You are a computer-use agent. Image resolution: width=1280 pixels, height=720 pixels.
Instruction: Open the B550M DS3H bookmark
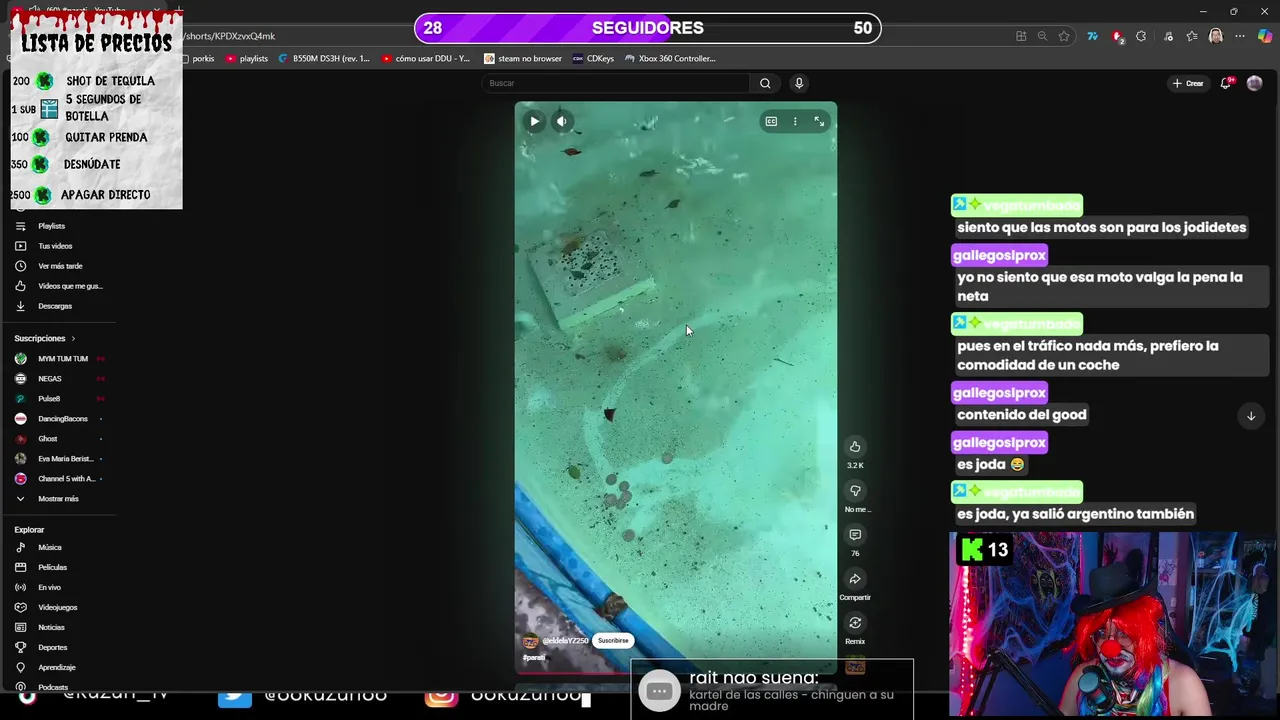click(324, 59)
